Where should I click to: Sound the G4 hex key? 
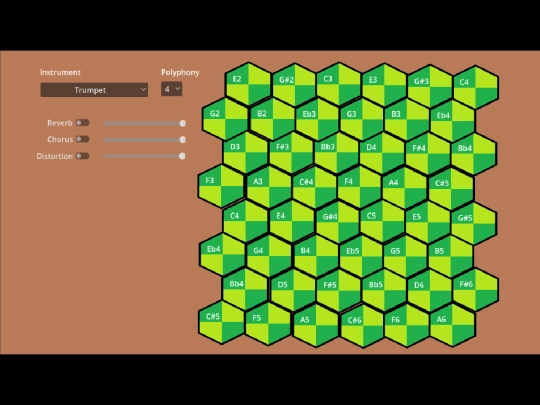coord(269,256)
